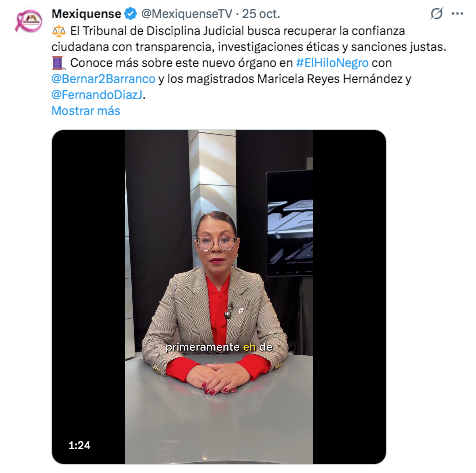Screen dimensions: 476x473
Task: Click the black right bar of the video
Action: (x=349, y=297)
